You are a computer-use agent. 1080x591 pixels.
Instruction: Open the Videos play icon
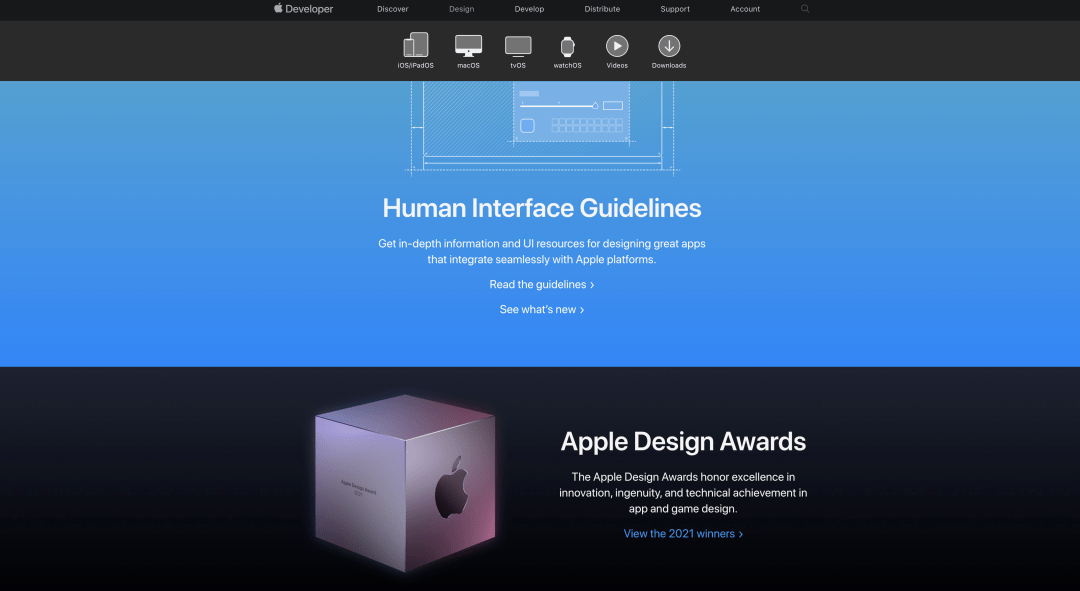coord(617,45)
